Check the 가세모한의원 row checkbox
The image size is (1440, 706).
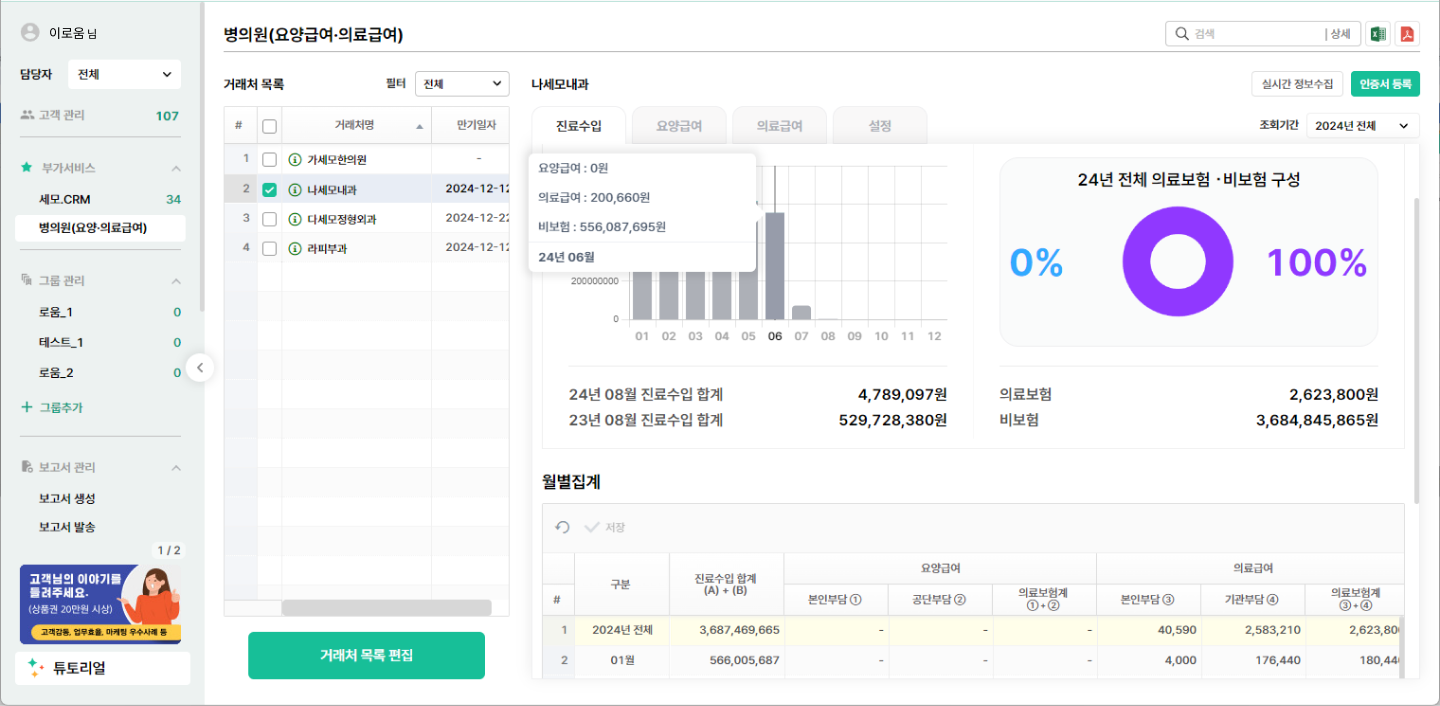click(x=269, y=160)
